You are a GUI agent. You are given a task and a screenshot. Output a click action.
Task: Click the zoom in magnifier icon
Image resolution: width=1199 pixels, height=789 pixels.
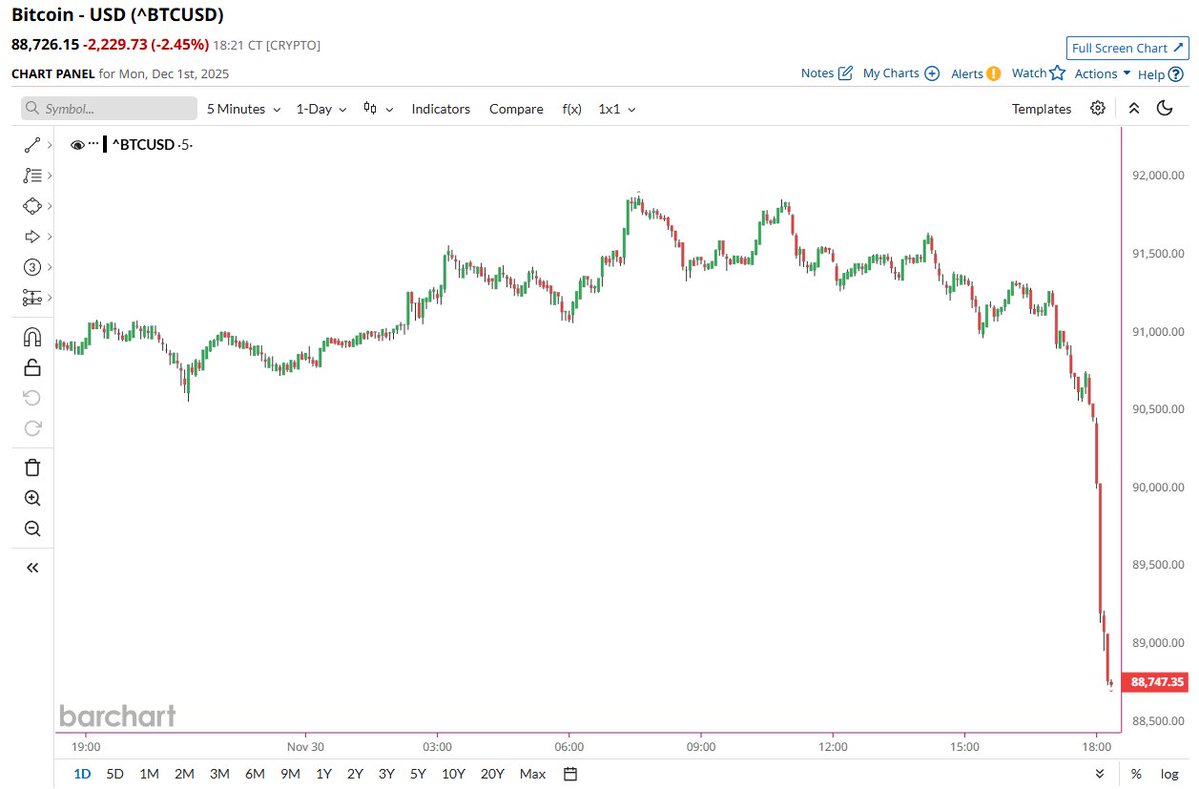31,497
